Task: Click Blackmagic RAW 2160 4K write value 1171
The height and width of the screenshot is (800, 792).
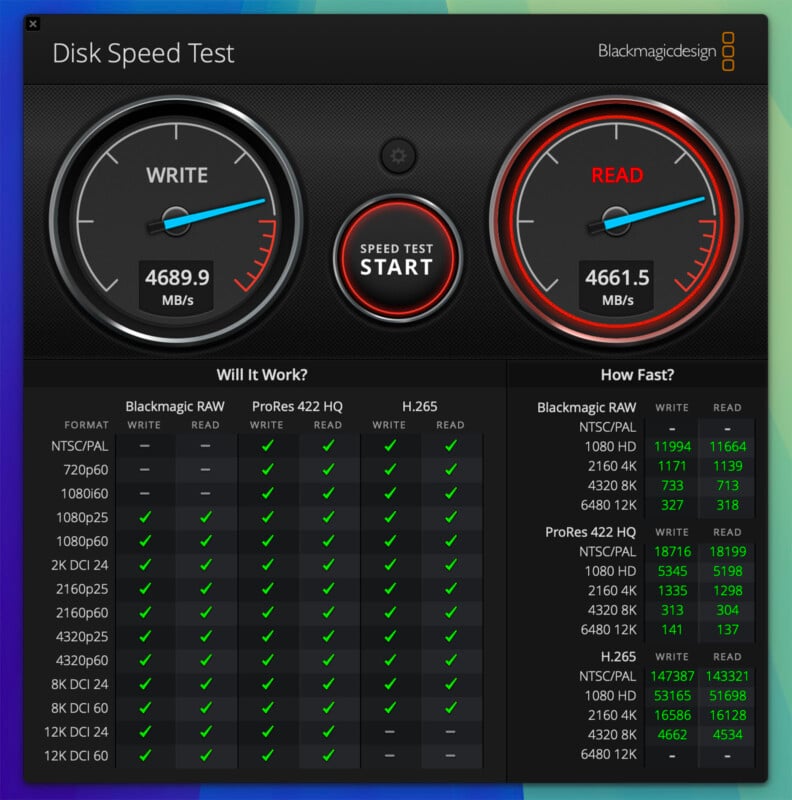Action: [x=672, y=466]
